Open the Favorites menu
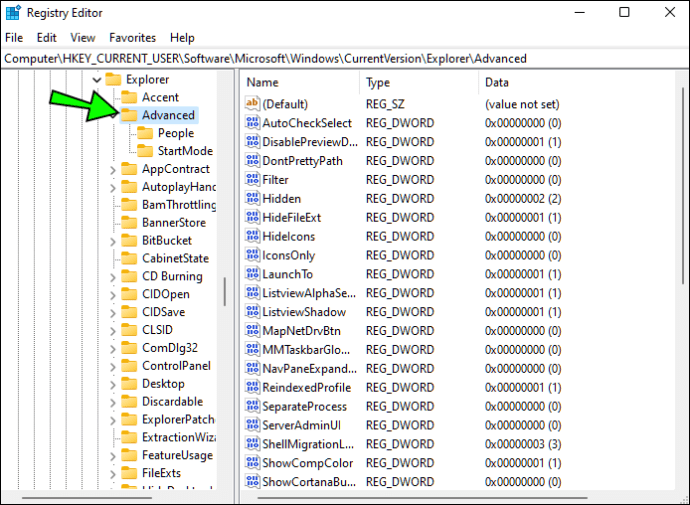The width and height of the screenshot is (690, 505). 132,38
